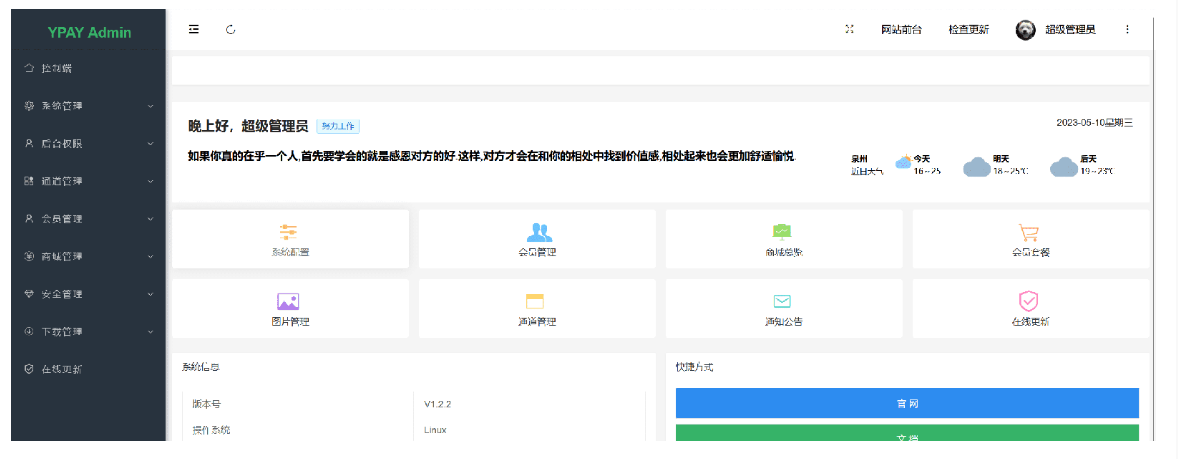Toggle fullscreen using the expand icon
This screenshot has height=459, width=1178.
(850, 29)
